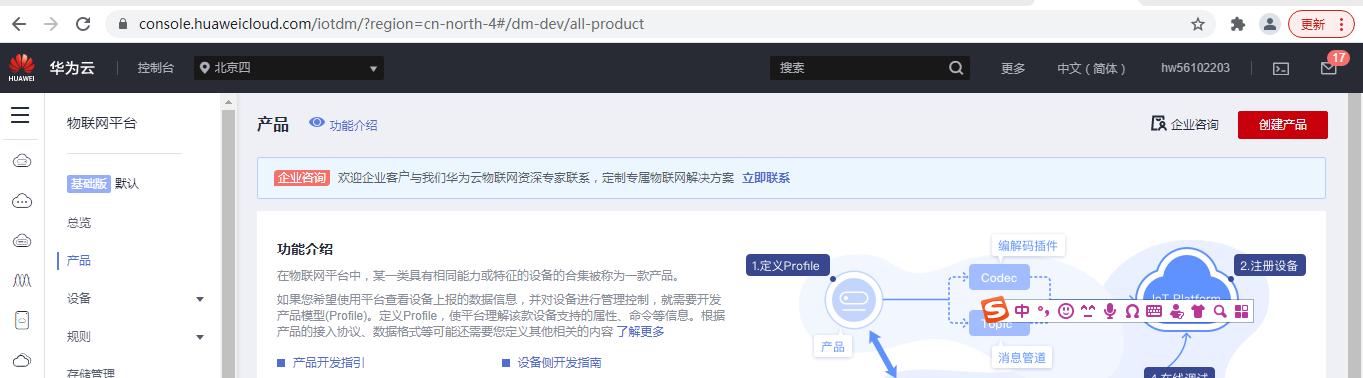The image size is (1363, 378).
Task: Click the cloud shell terminal icon
Action: pyautogui.click(x=1280, y=68)
